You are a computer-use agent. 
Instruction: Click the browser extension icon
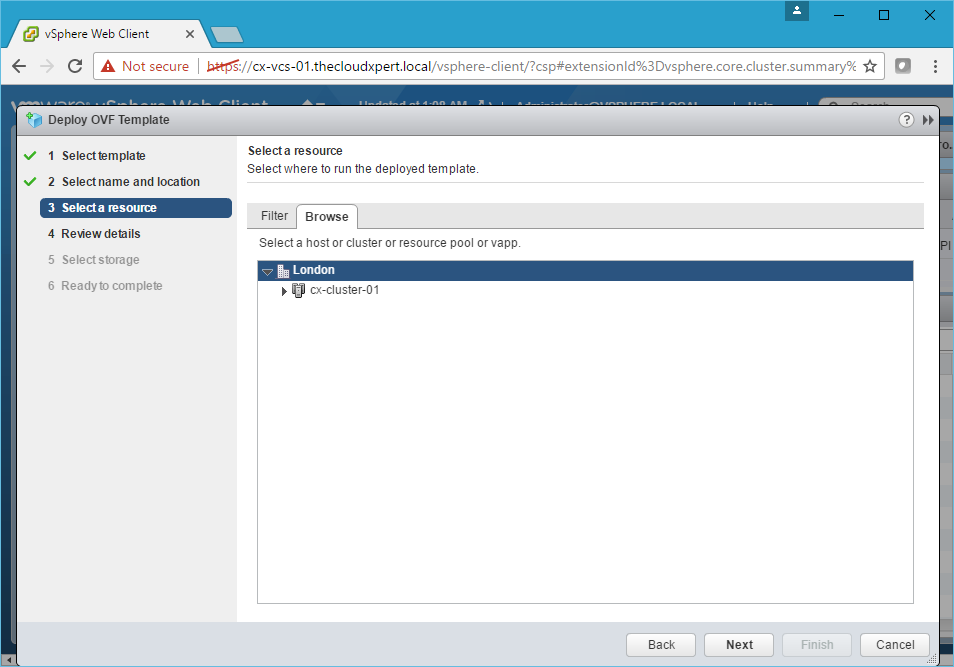(903, 66)
